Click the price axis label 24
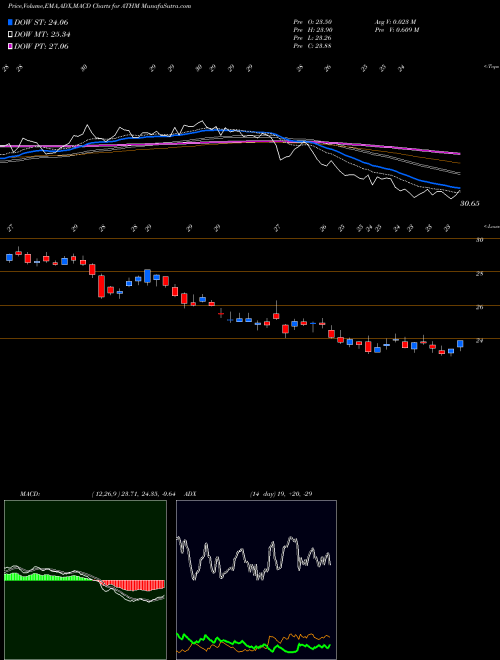Screen dimensions: 500x660 [479, 341]
